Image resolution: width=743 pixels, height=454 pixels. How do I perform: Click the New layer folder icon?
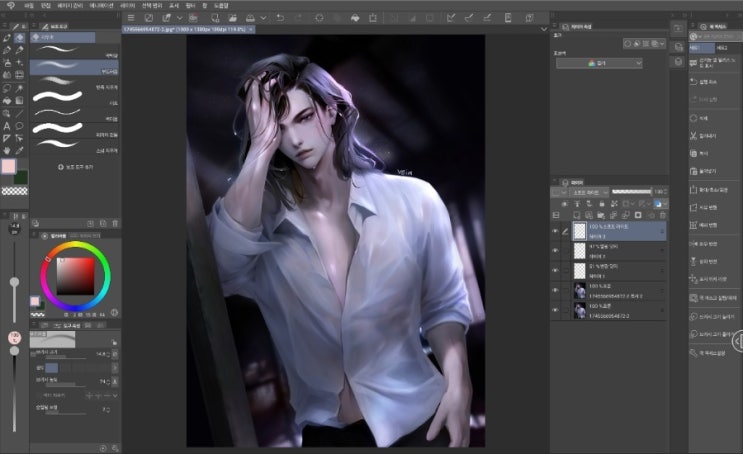[601, 215]
